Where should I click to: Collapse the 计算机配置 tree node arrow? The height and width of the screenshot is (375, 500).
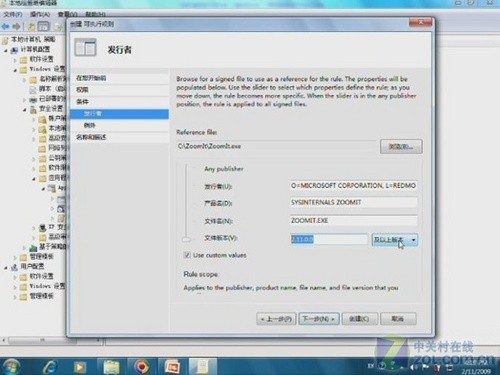[6, 50]
